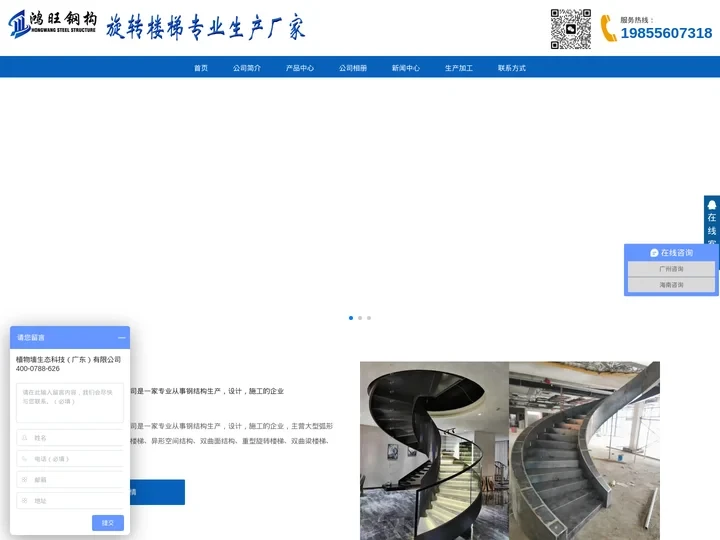Click the curved steel staircase construction photo
The width and height of the screenshot is (720, 540).
pos(585,450)
